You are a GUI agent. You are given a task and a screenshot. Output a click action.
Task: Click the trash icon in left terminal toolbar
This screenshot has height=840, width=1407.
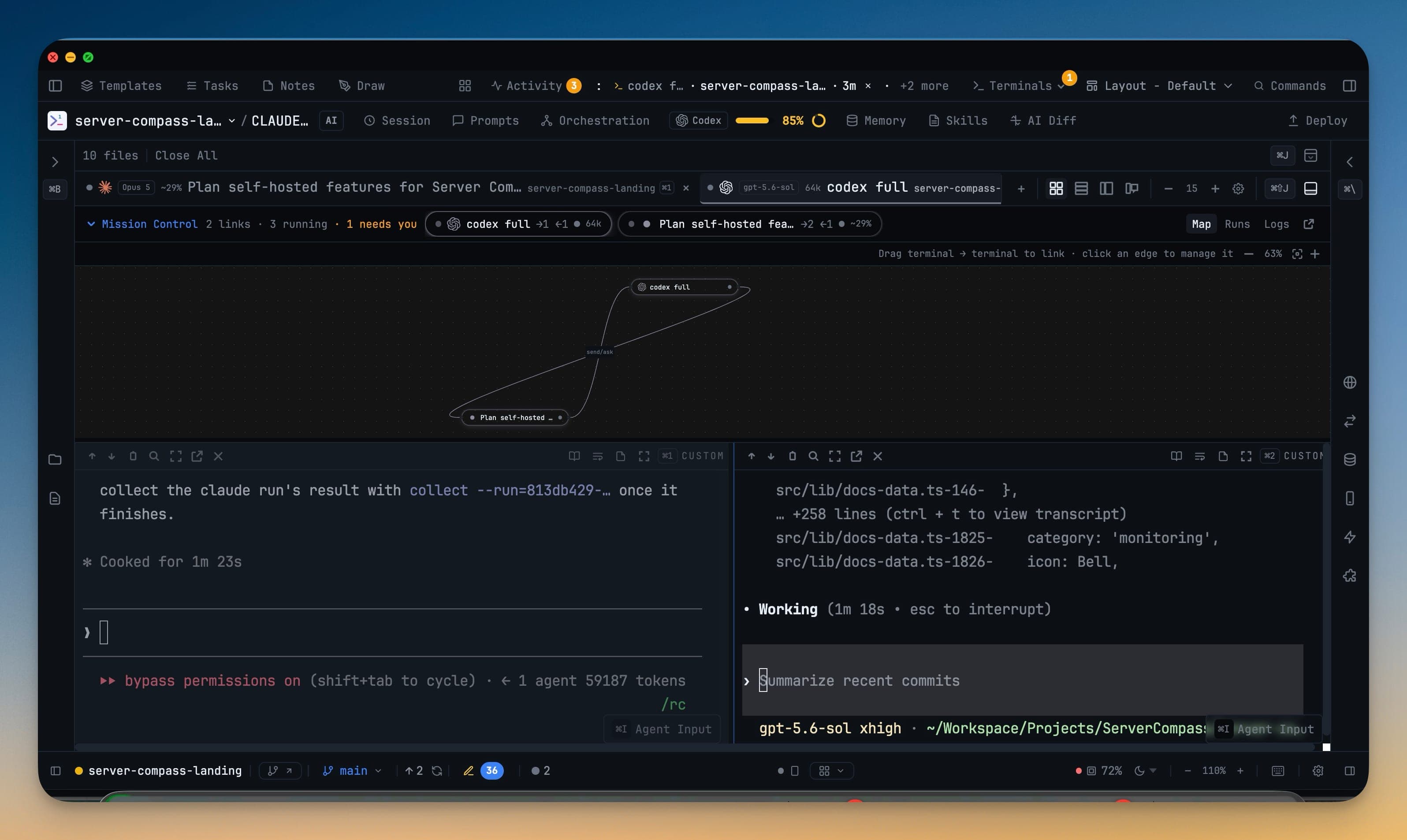pos(133,456)
